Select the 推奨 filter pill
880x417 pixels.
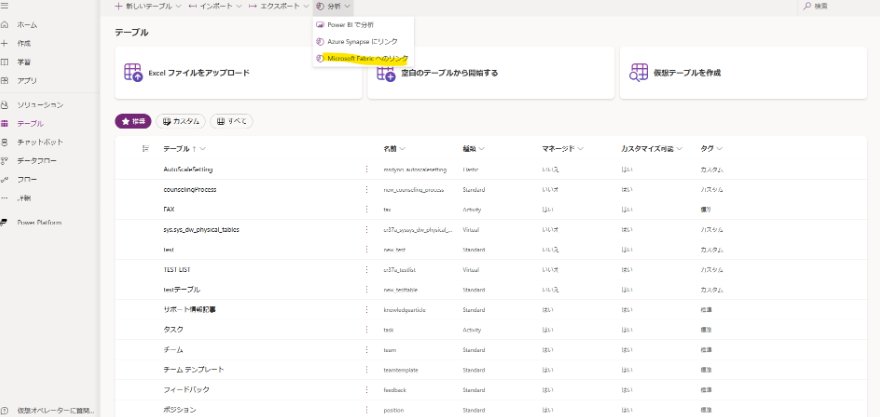coord(133,121)
